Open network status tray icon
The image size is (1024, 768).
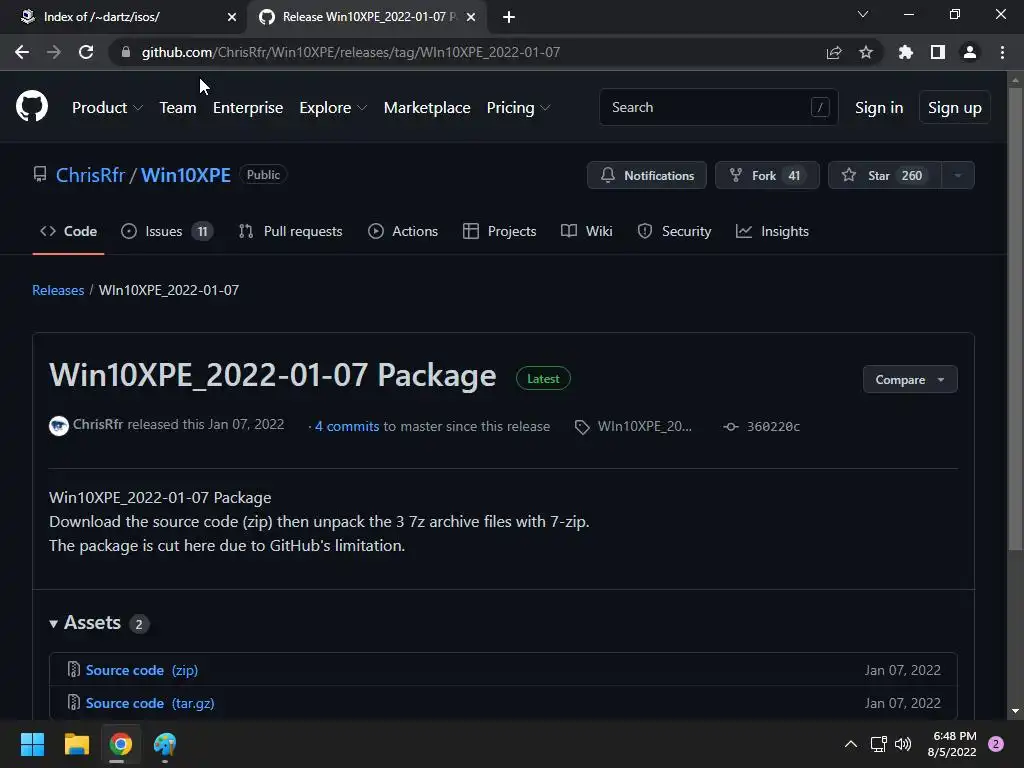(878, 744)
